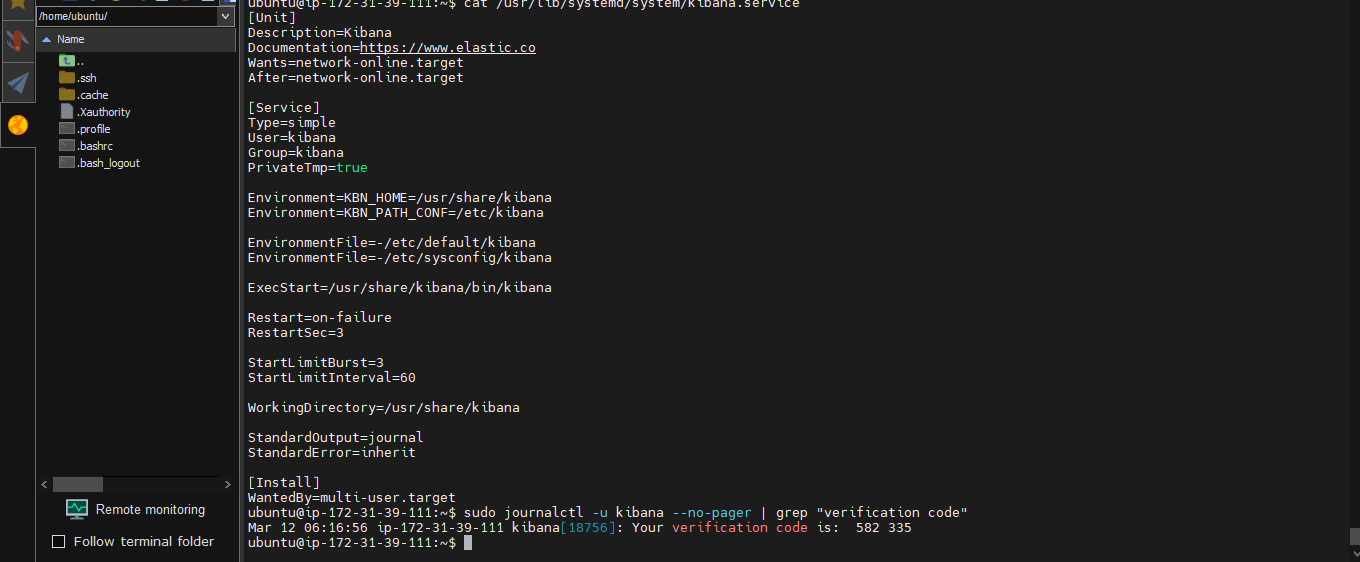Click the .profile script icon
Screen dimensions: 1360x562
(x=67, y=128)
